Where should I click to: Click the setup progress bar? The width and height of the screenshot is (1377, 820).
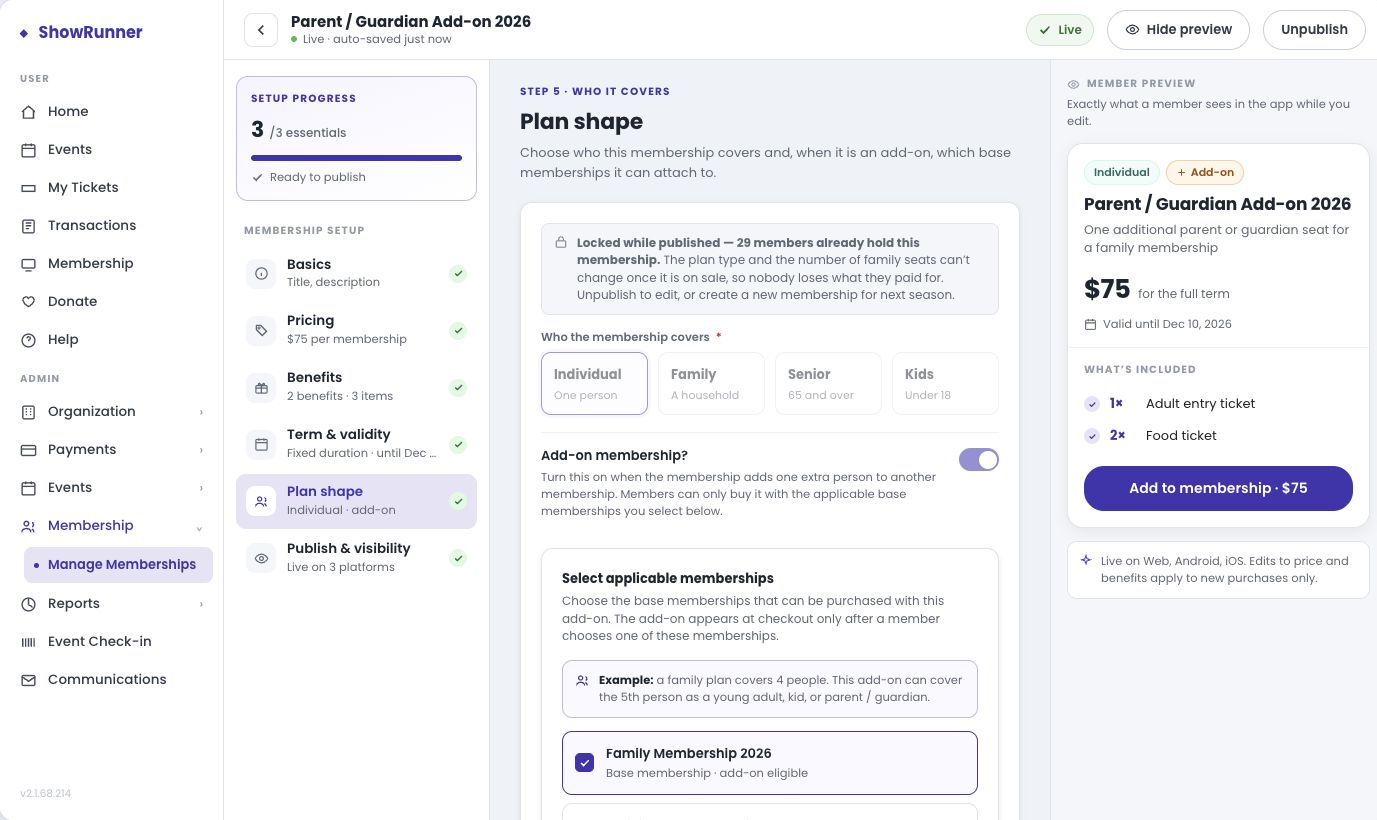356,158
